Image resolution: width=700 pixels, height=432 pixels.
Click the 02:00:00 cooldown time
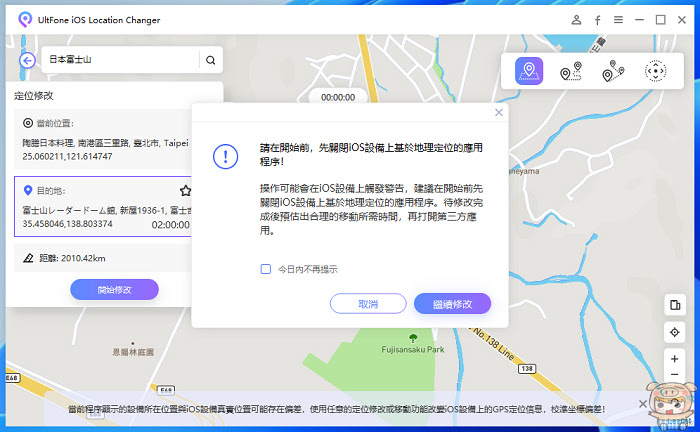pos(170,224)
